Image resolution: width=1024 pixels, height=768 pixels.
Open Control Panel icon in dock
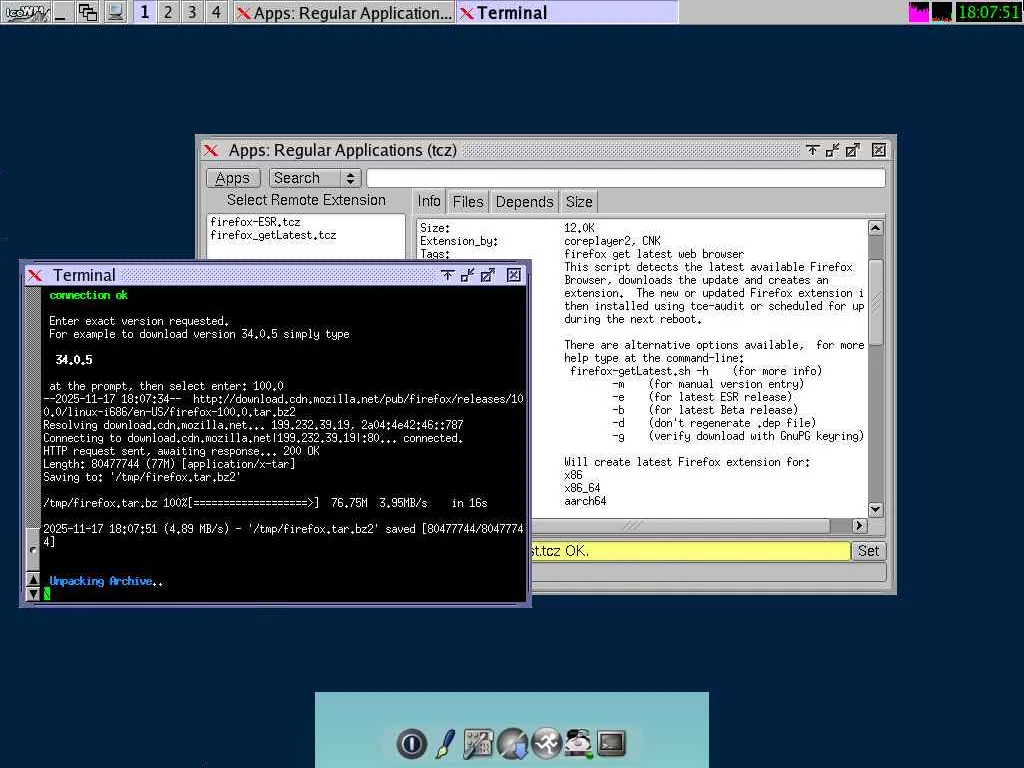(478, 743)
